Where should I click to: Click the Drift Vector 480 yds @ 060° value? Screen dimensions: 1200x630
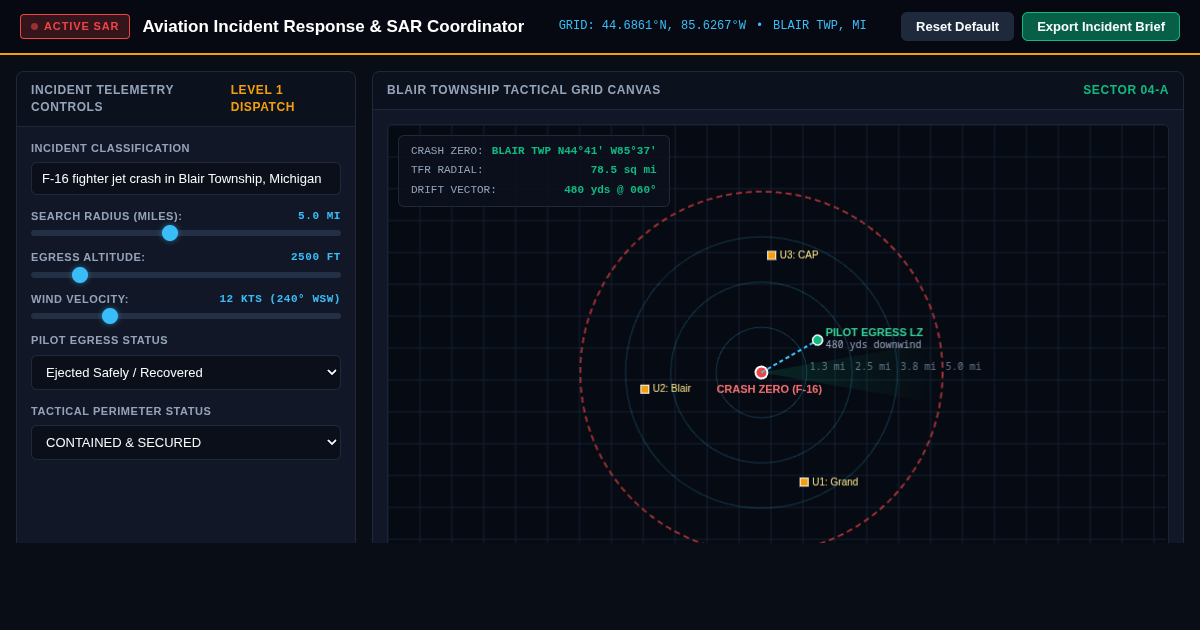tap(610, 190)
